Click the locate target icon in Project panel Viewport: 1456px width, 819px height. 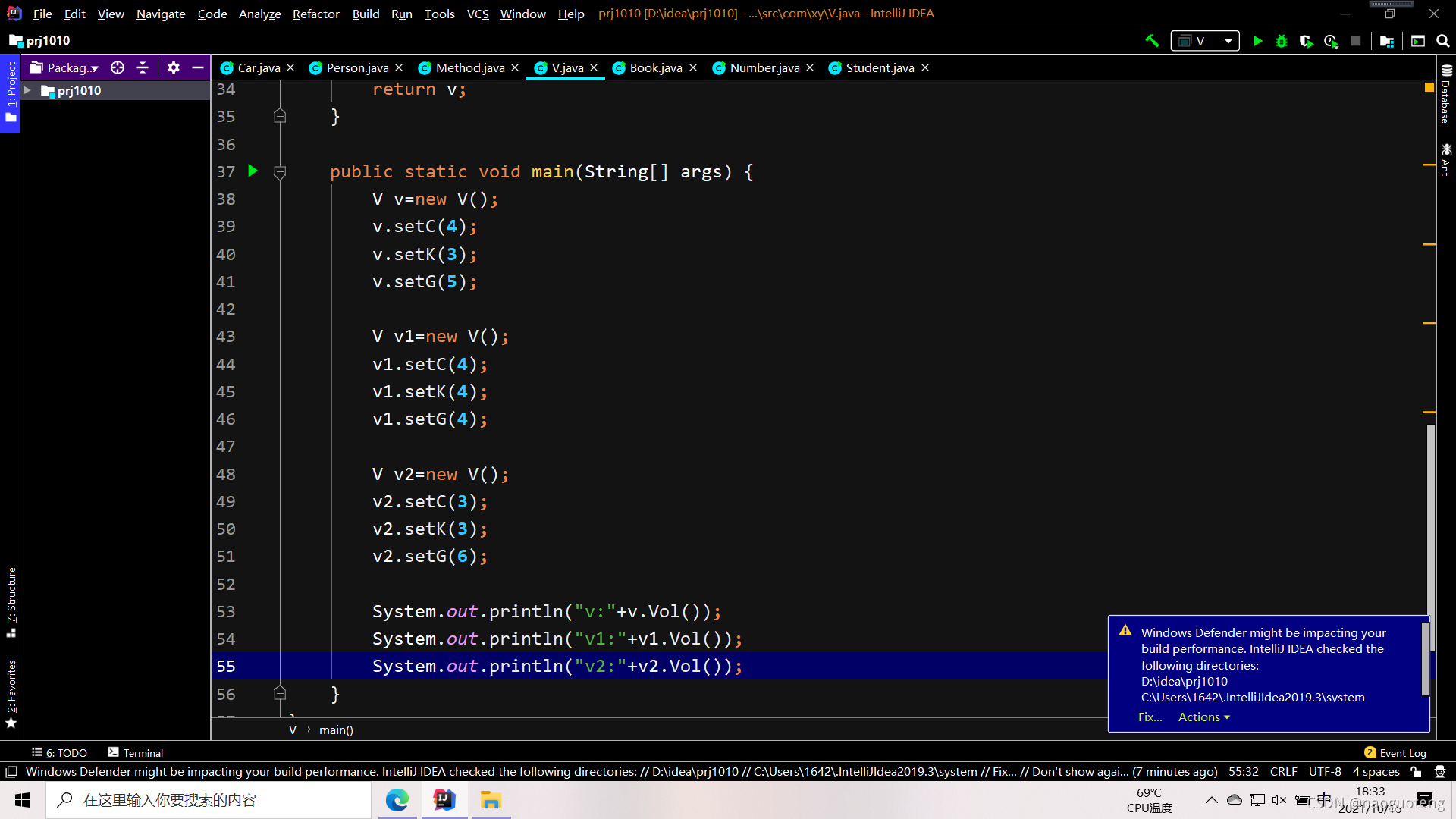(118, 67)
